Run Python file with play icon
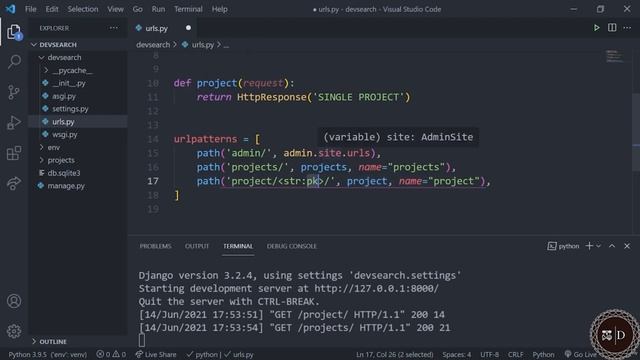640x360 pixels. [x=596, y=28]
